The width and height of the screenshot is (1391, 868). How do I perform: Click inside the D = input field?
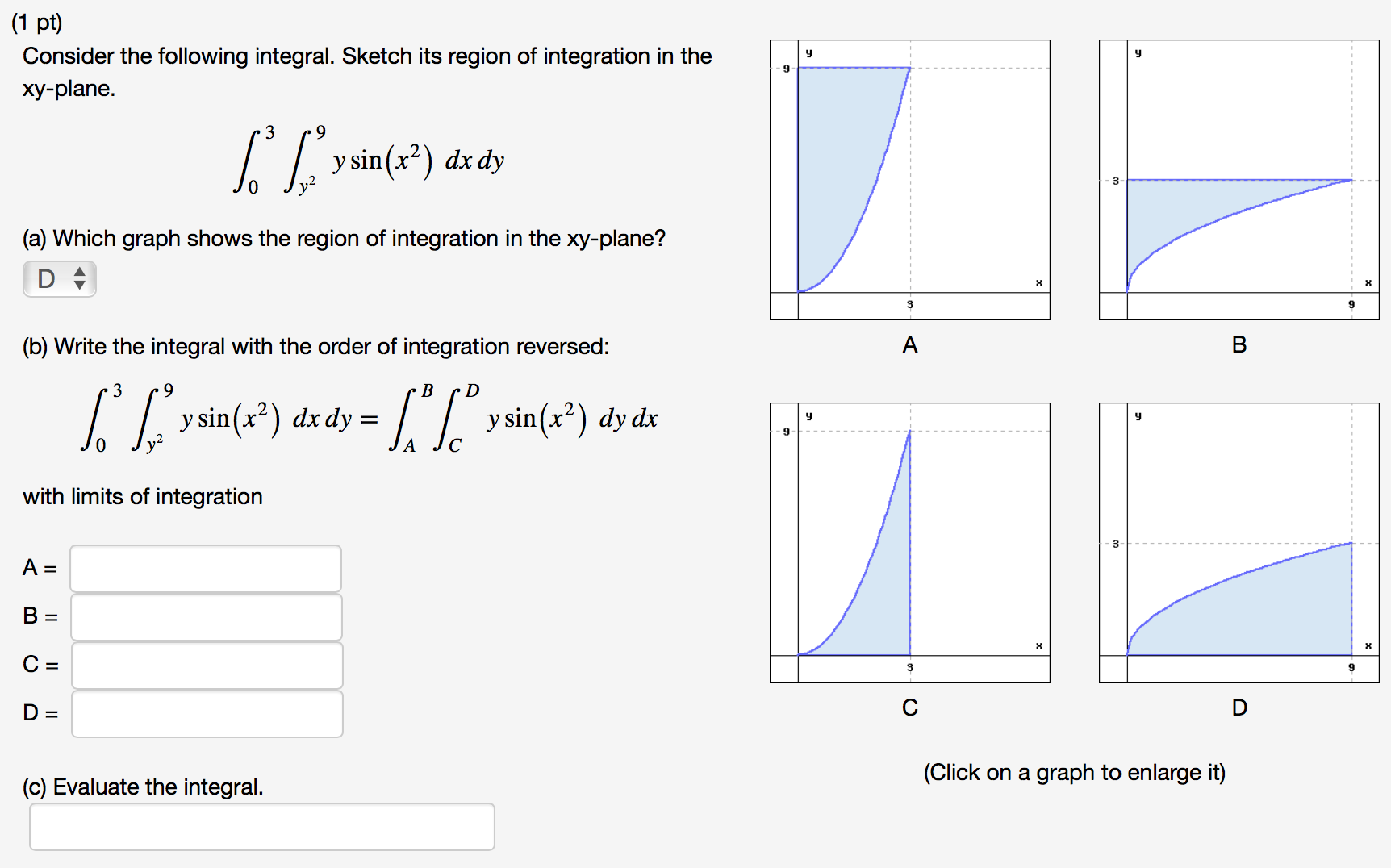(x=206, y=714)
